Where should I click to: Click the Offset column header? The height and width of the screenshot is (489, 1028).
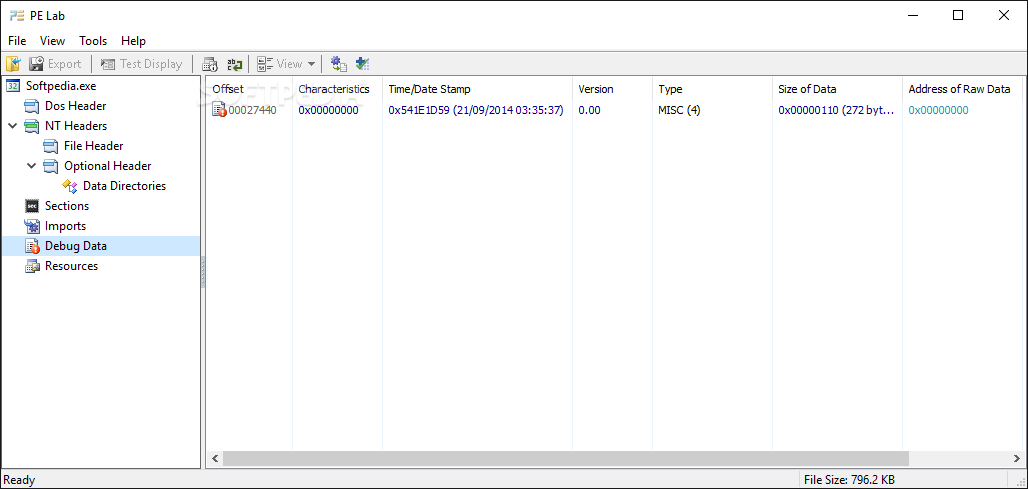click(249, 89)
